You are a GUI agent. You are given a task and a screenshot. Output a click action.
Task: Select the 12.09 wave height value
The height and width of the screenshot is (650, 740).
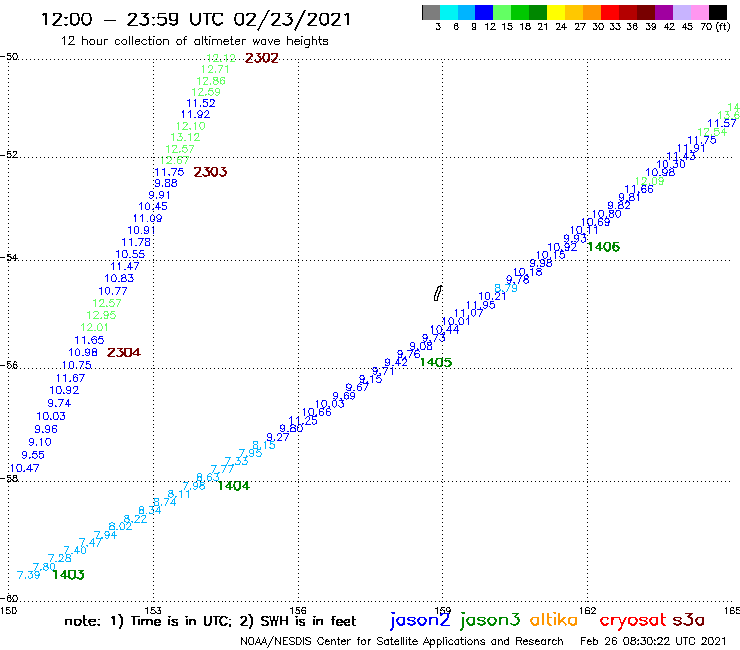pos(649,181)
